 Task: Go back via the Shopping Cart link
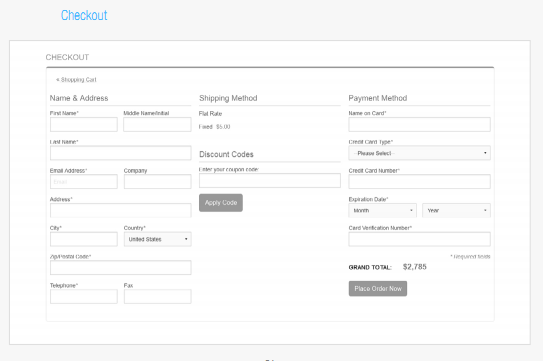pos(77,80)
